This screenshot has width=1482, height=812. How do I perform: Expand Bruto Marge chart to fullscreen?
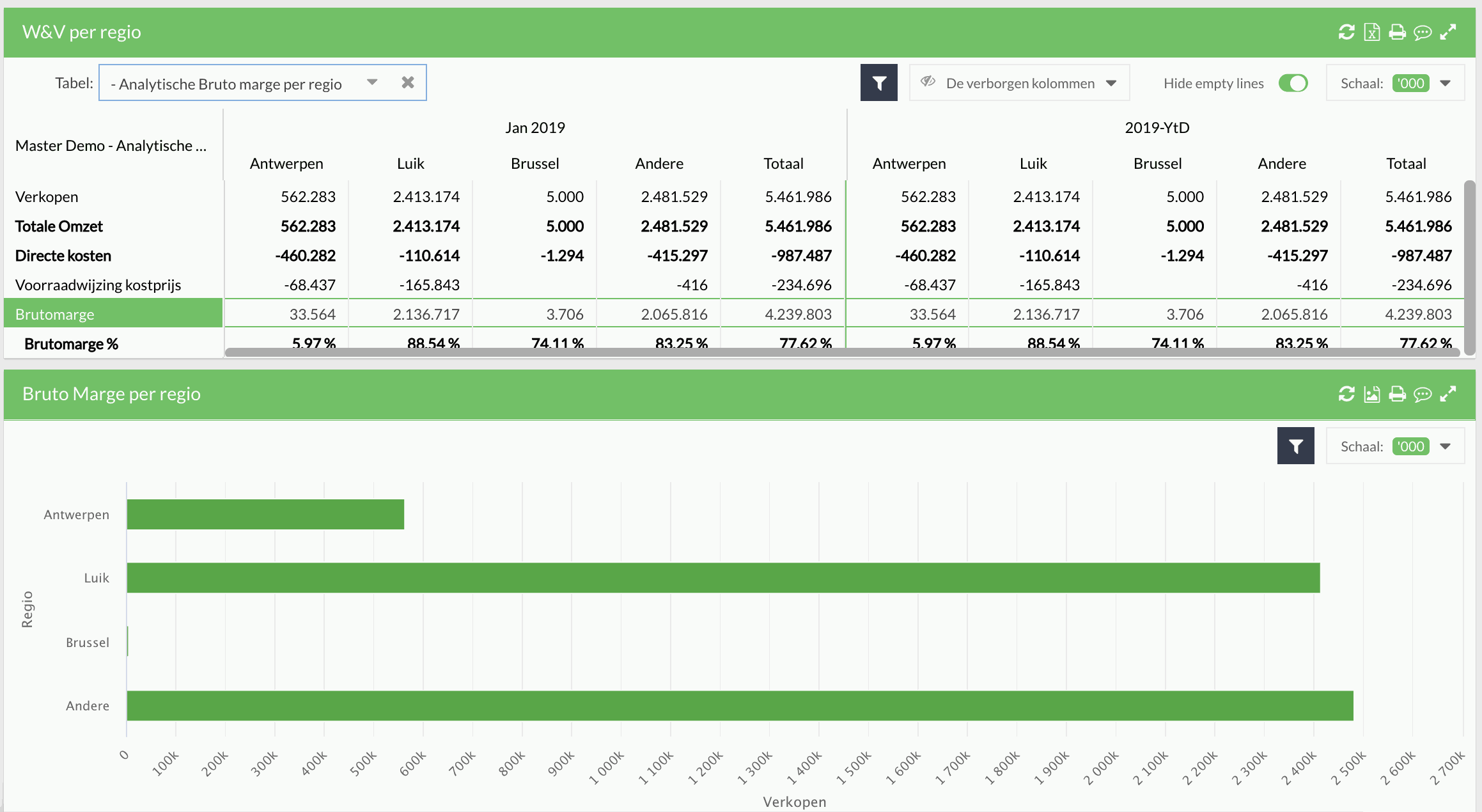pyautogui.click(x=1448, y=394)
